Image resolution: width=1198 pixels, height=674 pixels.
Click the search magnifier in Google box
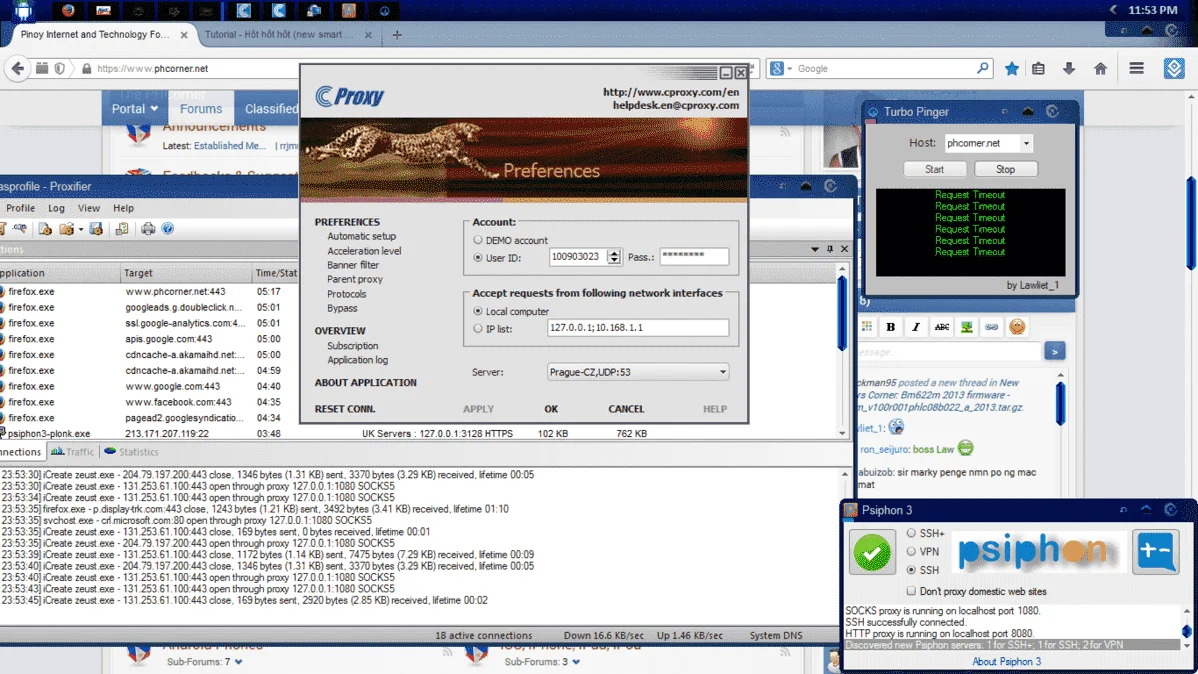[983, 68]
